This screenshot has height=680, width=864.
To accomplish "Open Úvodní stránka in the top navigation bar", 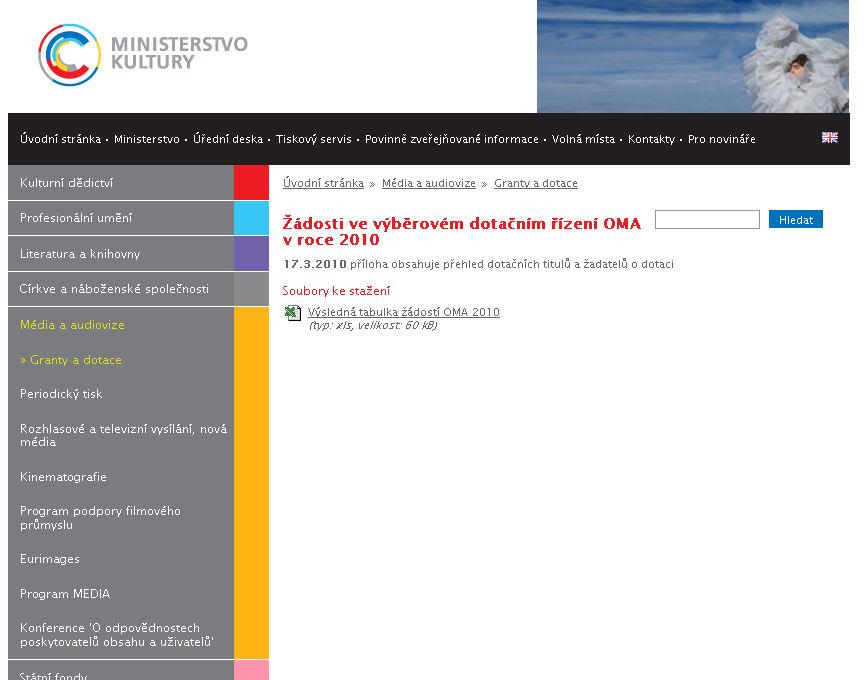I will pyautogui.click(x=60, y=139).
